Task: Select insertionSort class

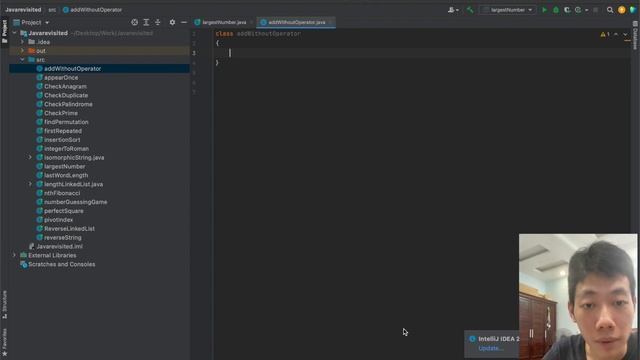Action: click(x=62, y=140)
